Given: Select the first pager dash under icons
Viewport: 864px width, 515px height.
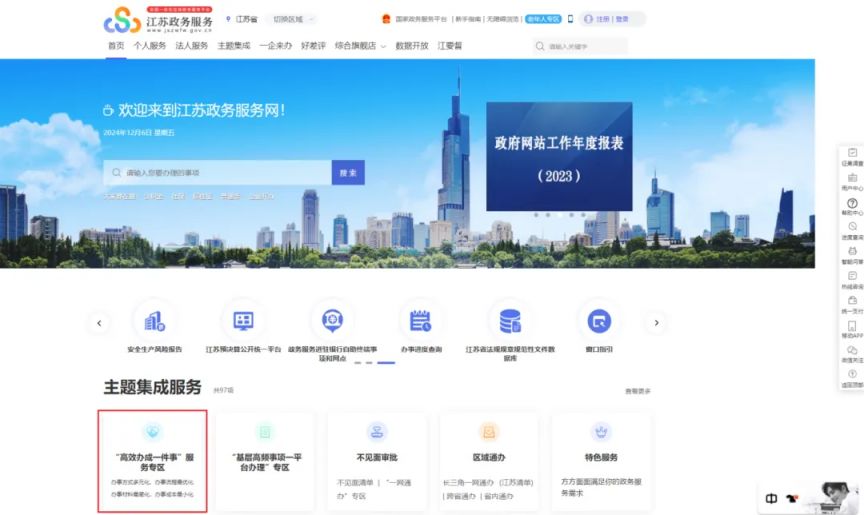Looking at the screenshot, I should [358, 363].
